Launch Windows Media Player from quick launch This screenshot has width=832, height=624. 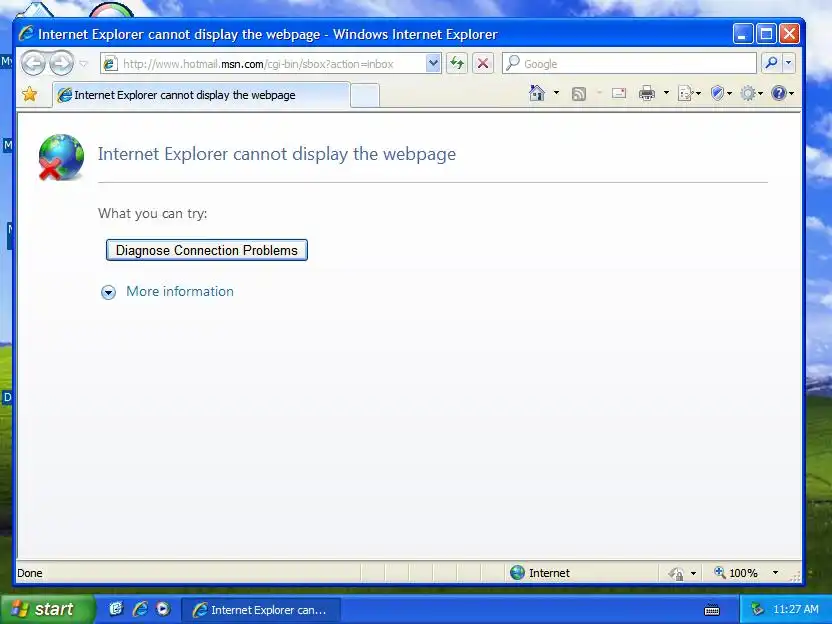tap(163, 609)
